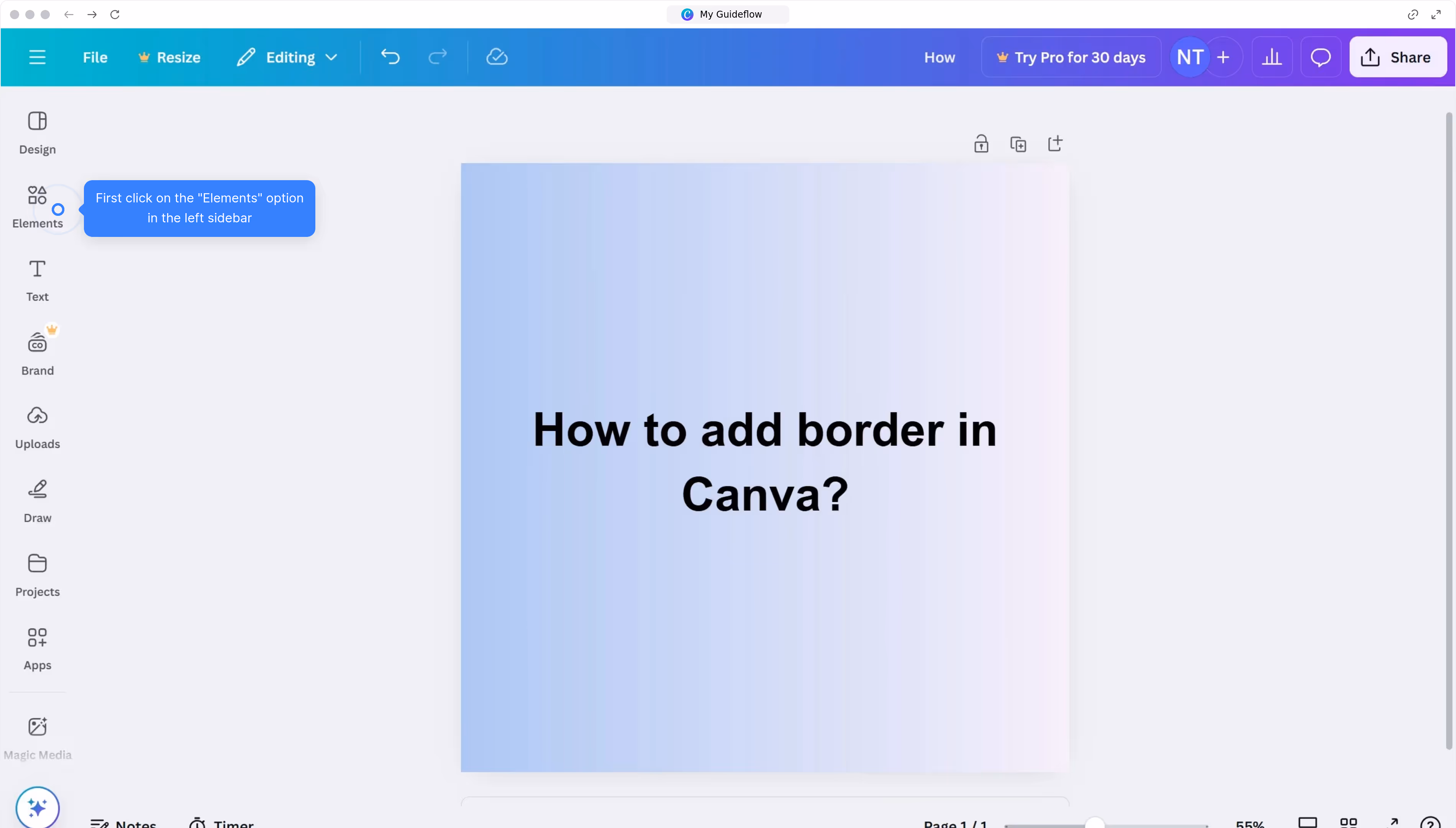Image resolution: width=1456 pixels, height=828 pixels.
Task: Open the Apps panel
Action: pyautogui.click(x=37, y=648)
